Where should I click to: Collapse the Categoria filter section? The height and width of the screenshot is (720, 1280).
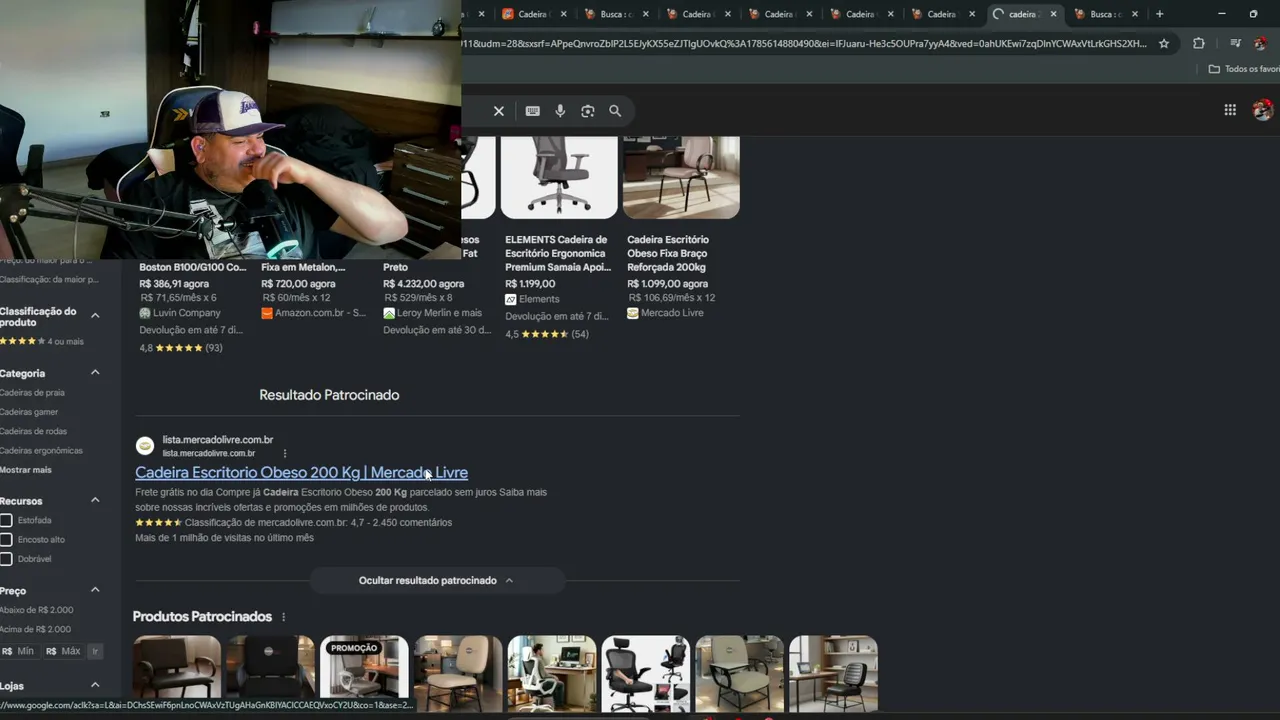click(95, 373)
